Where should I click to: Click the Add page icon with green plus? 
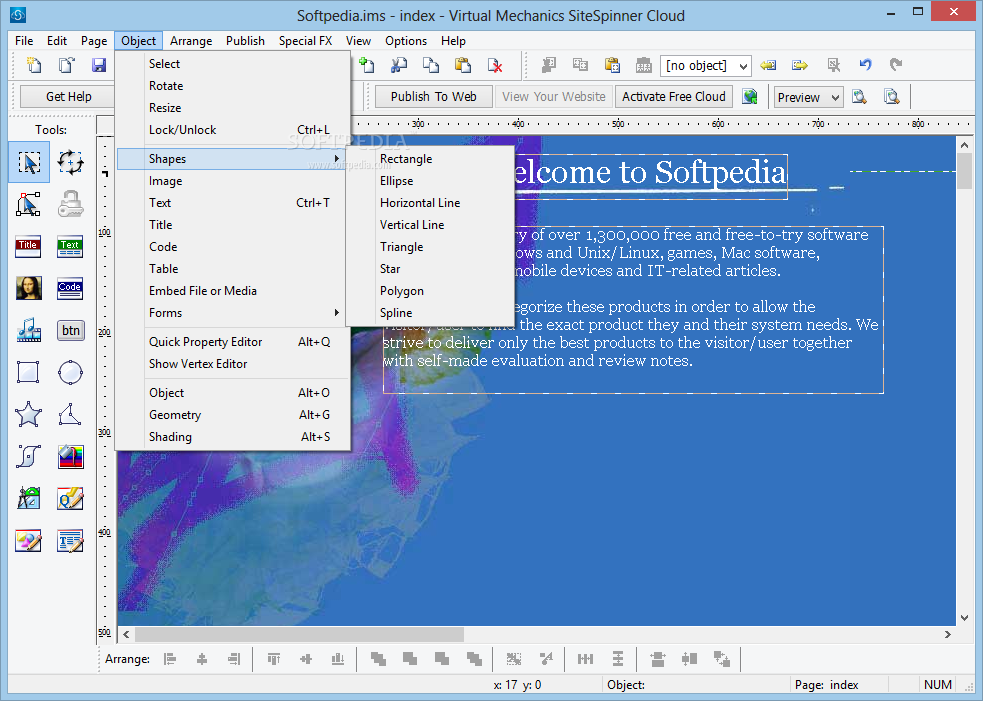(367, 65)
